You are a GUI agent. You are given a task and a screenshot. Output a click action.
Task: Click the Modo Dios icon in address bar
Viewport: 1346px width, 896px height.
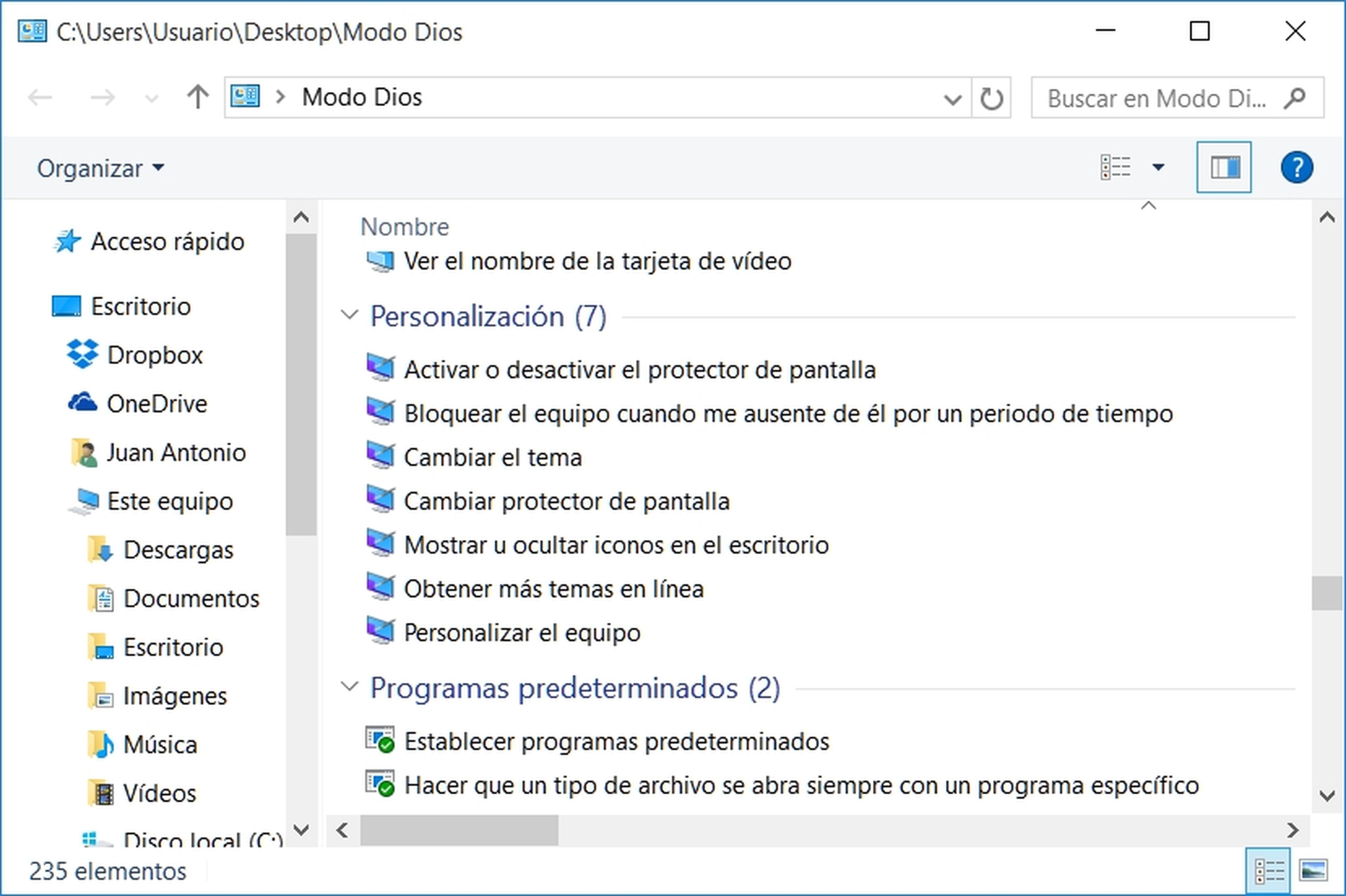pos(245,97)
